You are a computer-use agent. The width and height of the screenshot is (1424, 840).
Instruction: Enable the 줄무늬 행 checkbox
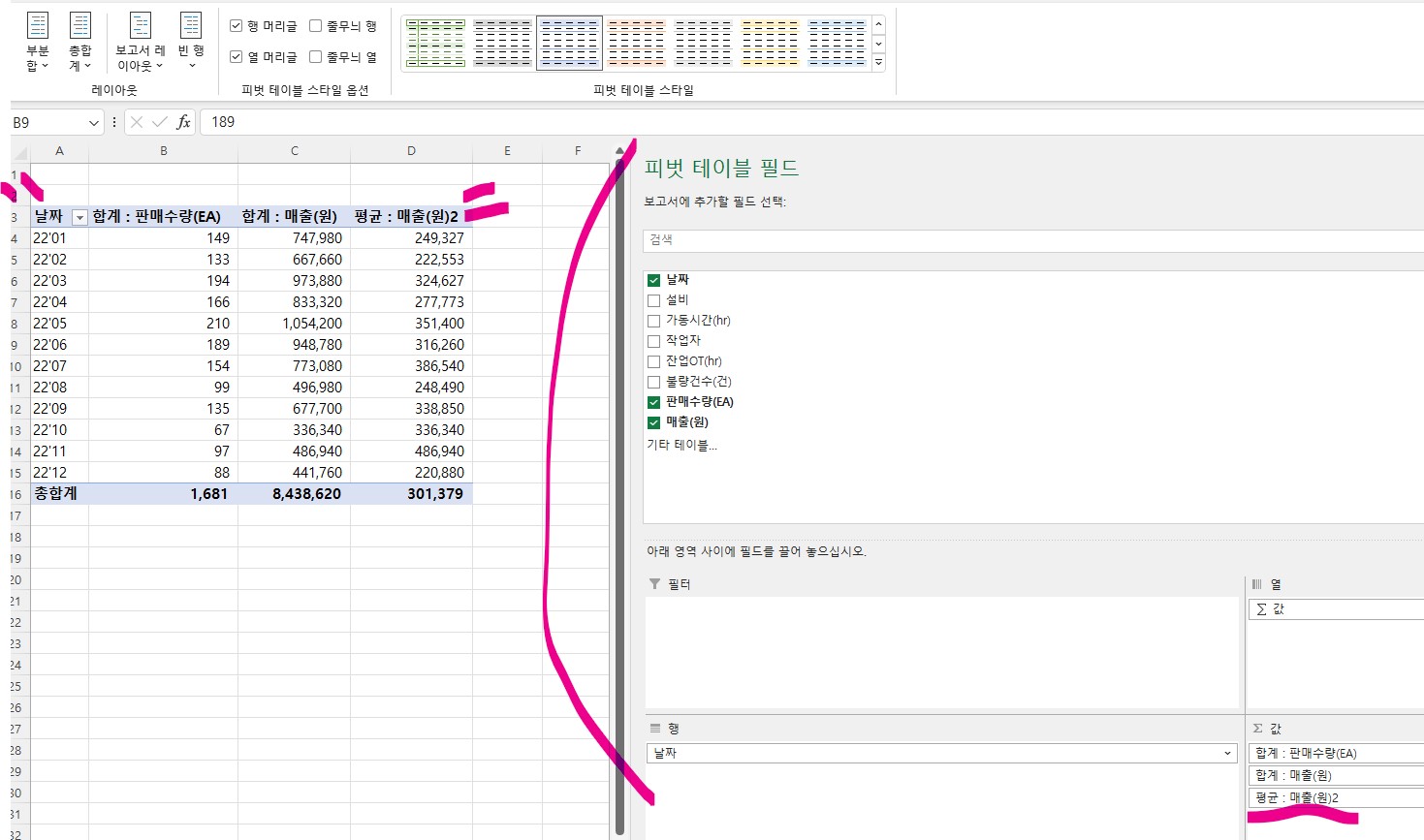(x=315, y=26)
